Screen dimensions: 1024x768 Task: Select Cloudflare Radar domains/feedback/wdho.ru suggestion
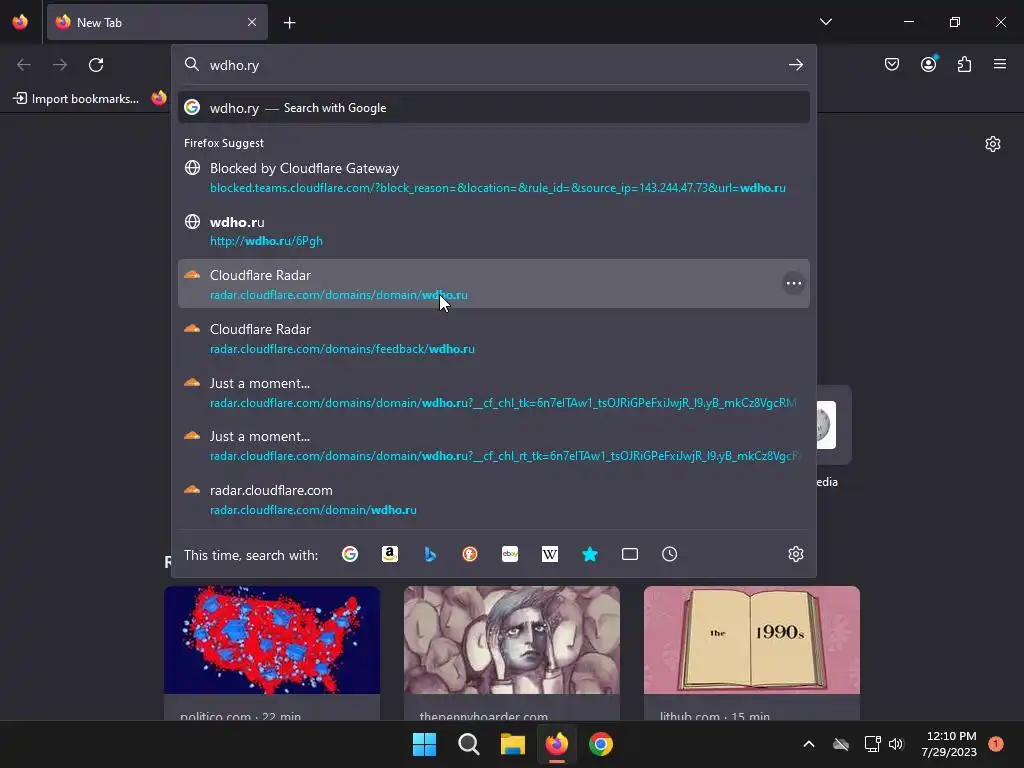coord(494,338)
